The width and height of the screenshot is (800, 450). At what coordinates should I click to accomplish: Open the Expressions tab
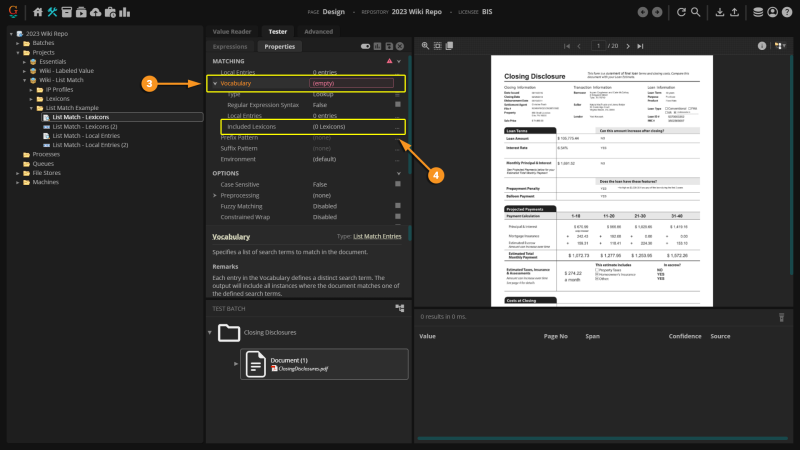coord(231,46)
